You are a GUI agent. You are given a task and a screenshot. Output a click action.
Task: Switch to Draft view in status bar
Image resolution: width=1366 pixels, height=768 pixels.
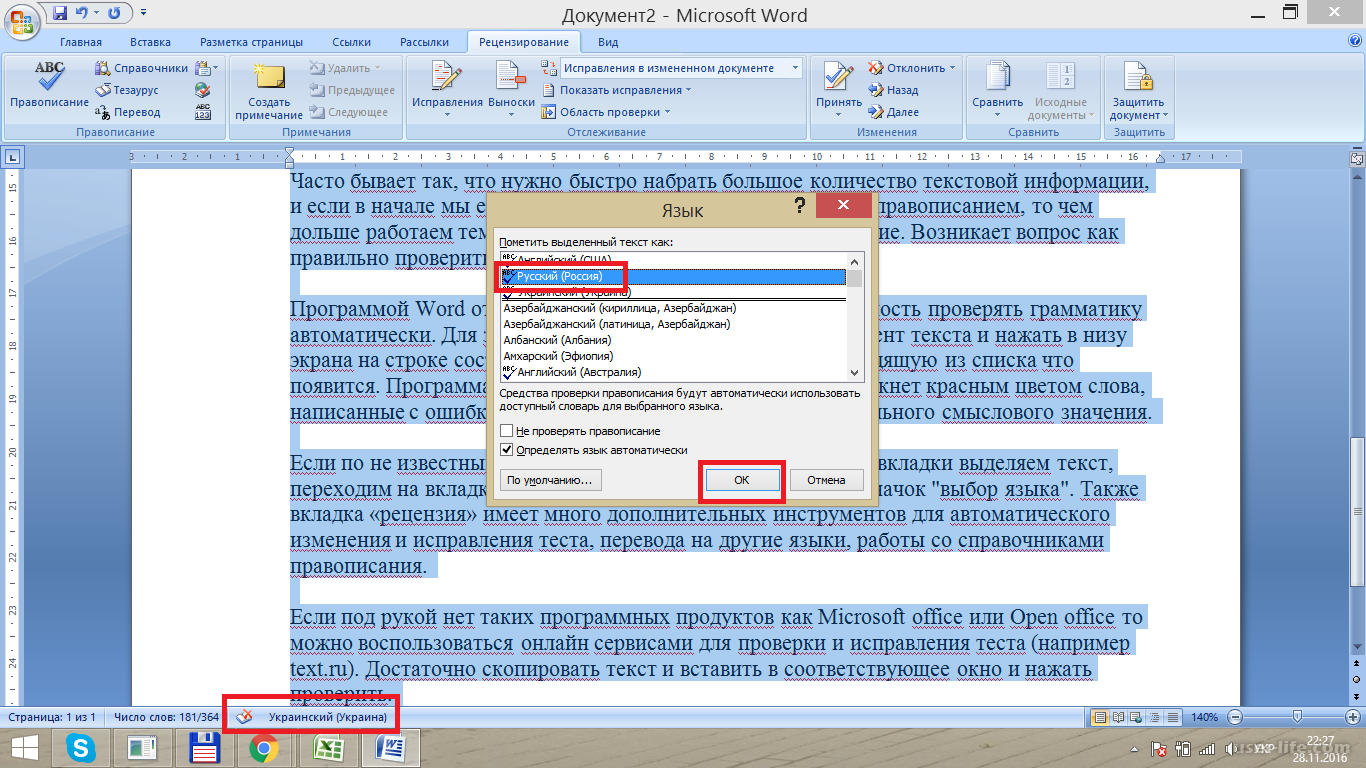pos(1173,717)
